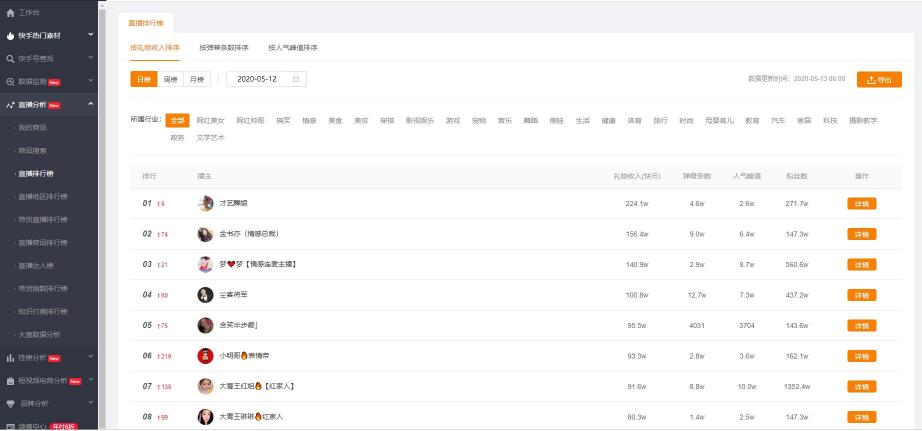Filter industry by 汽车
The image size is (922, 431).
[778, 121]
